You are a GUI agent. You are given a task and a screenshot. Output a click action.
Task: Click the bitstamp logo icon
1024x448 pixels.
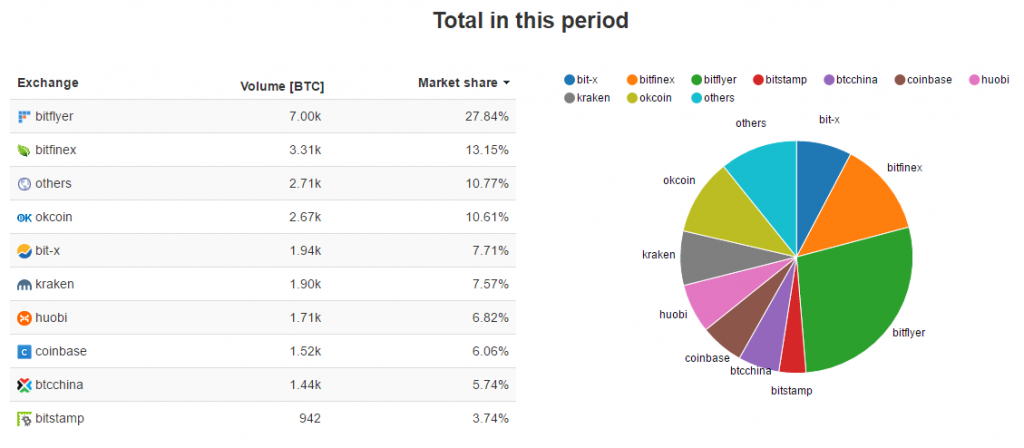pos(25,418)
